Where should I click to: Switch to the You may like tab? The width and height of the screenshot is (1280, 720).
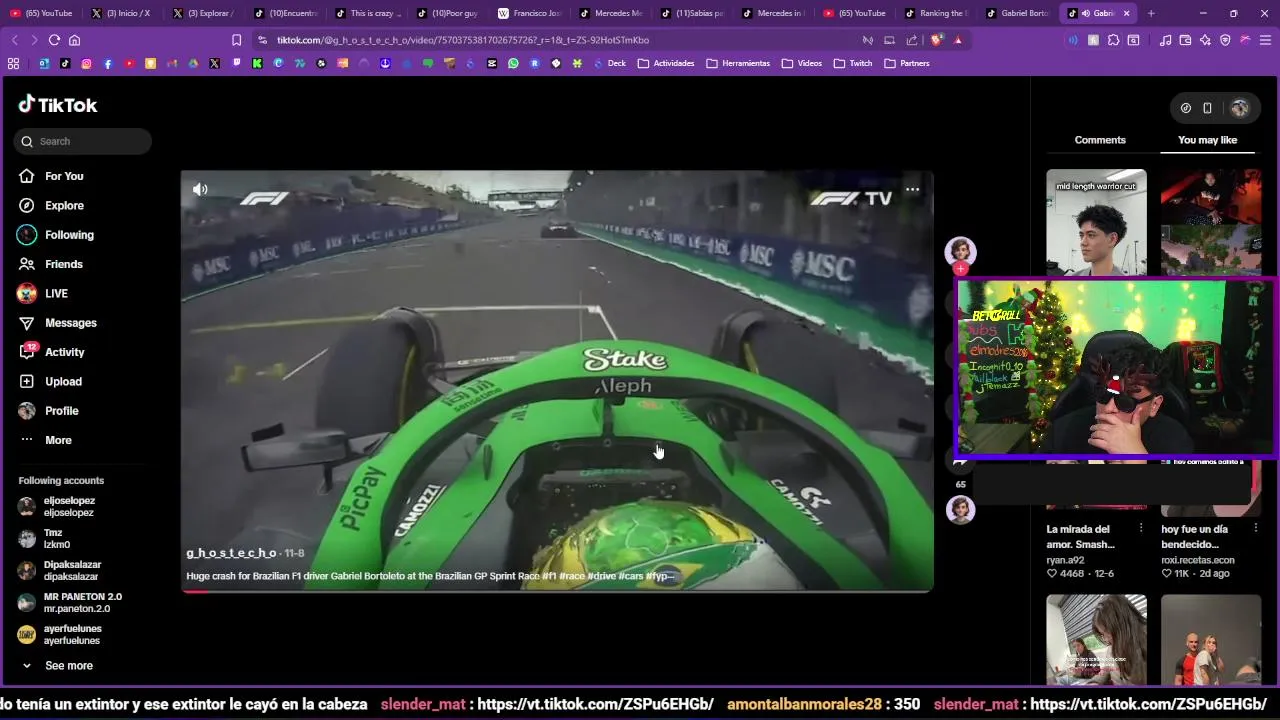pyautogui.click(x=1207, y=140)
